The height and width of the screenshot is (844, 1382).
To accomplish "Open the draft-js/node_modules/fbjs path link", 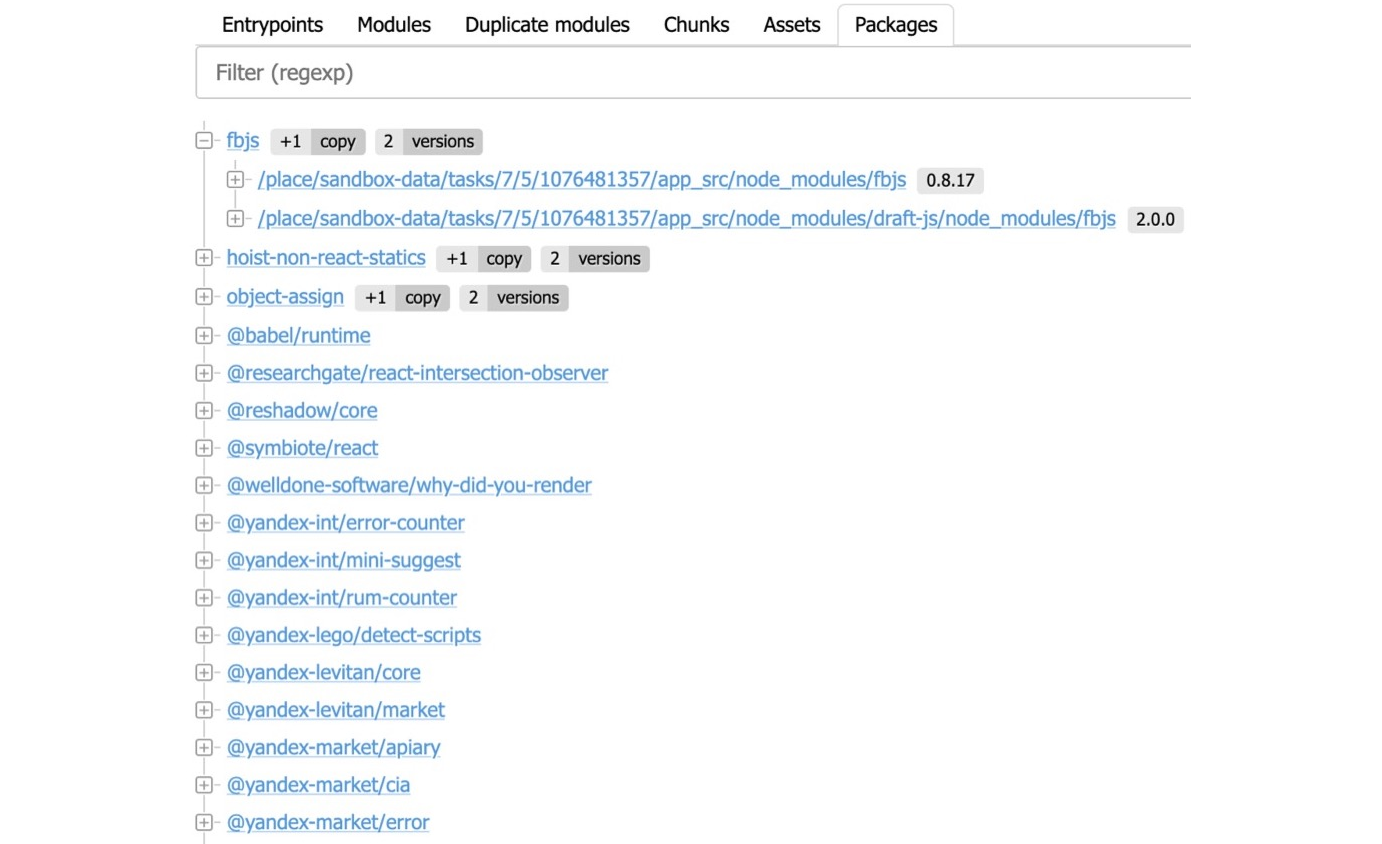I will tap(687, 219).
